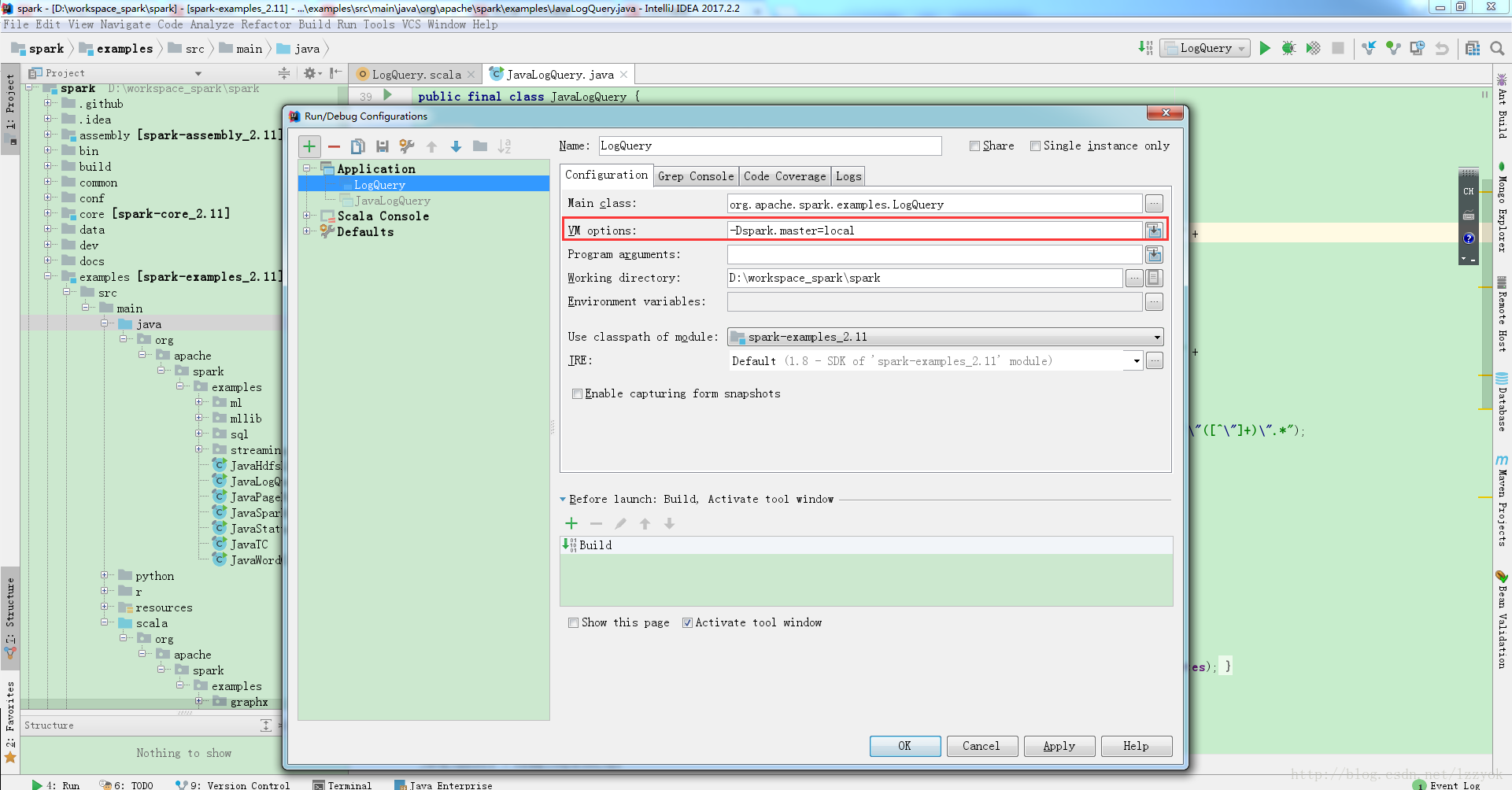Open Use classpath of module dropdown

tap(945, 337)
